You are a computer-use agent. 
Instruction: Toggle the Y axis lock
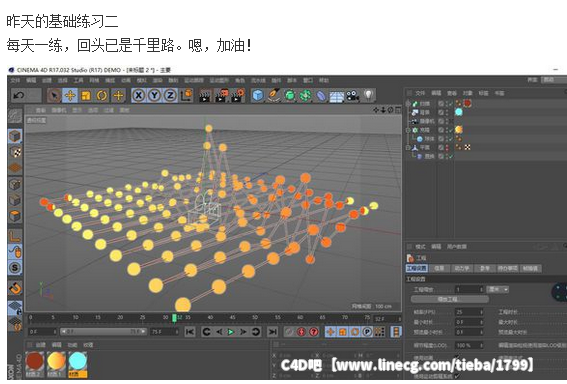tap(154, 96)
